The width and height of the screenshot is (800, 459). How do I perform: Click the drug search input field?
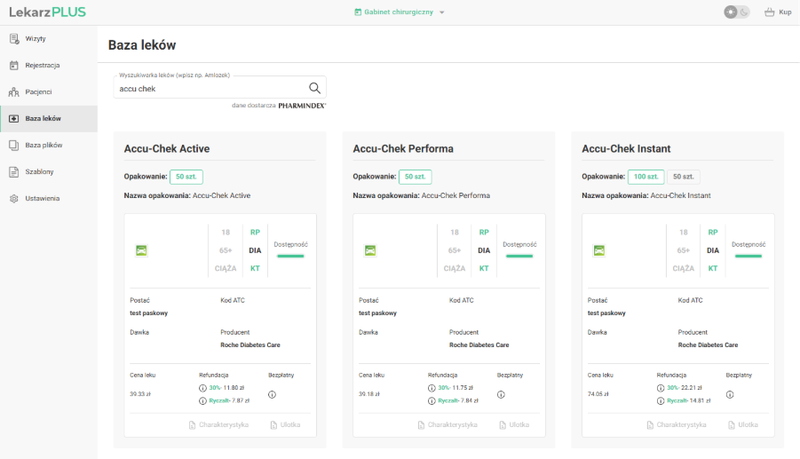(220, 88)
